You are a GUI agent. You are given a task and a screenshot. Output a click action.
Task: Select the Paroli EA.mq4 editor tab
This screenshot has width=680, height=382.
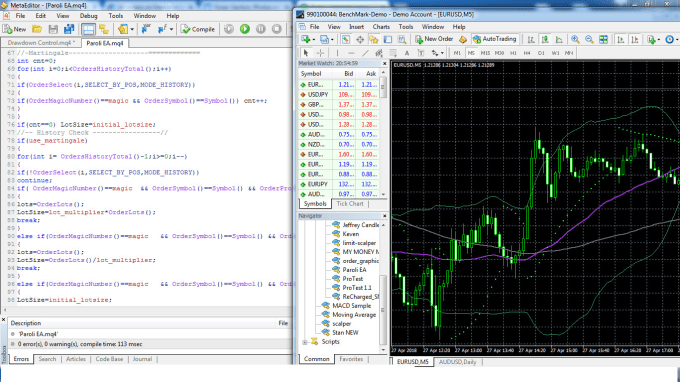coord(105,43)
